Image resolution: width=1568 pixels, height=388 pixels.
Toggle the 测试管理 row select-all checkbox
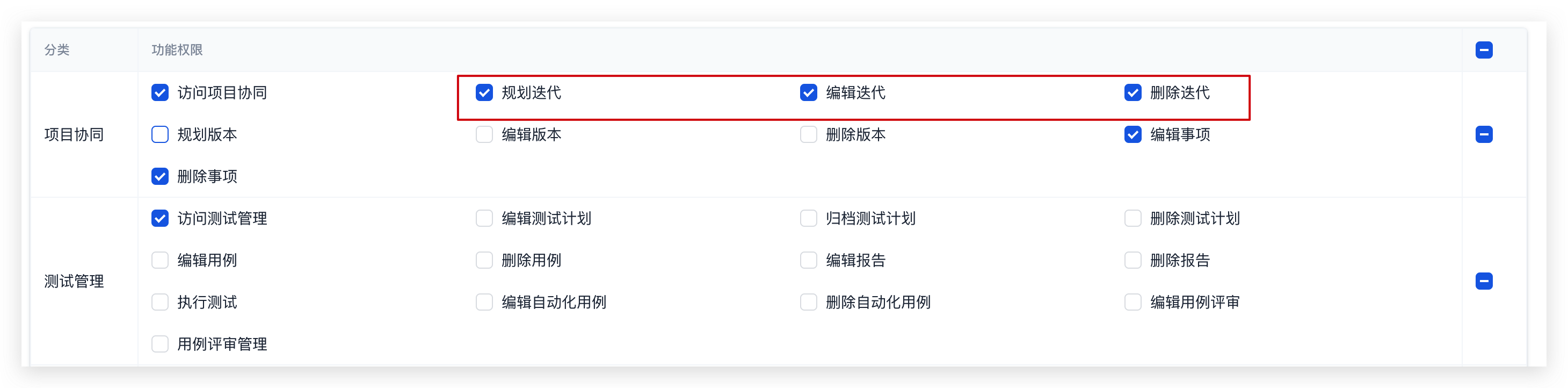1483,281
